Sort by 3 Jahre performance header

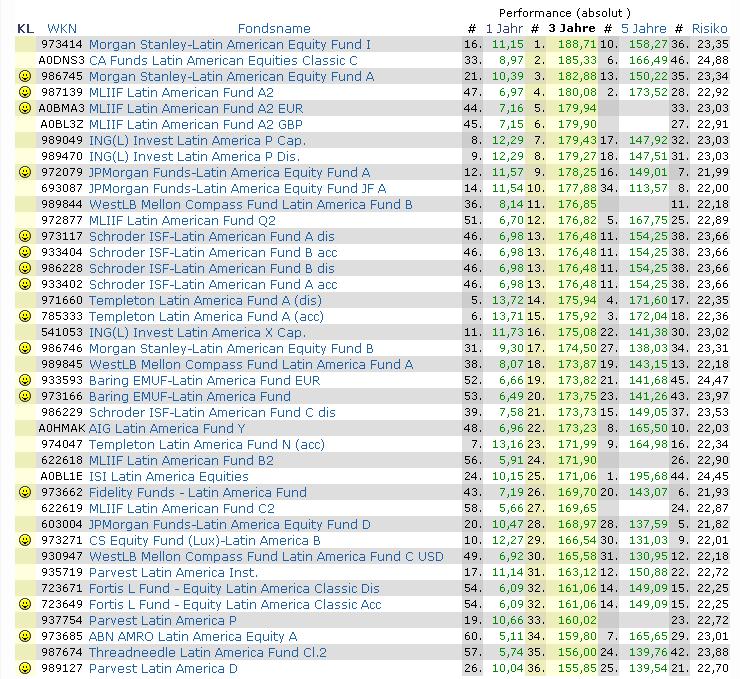coord(572,29)
